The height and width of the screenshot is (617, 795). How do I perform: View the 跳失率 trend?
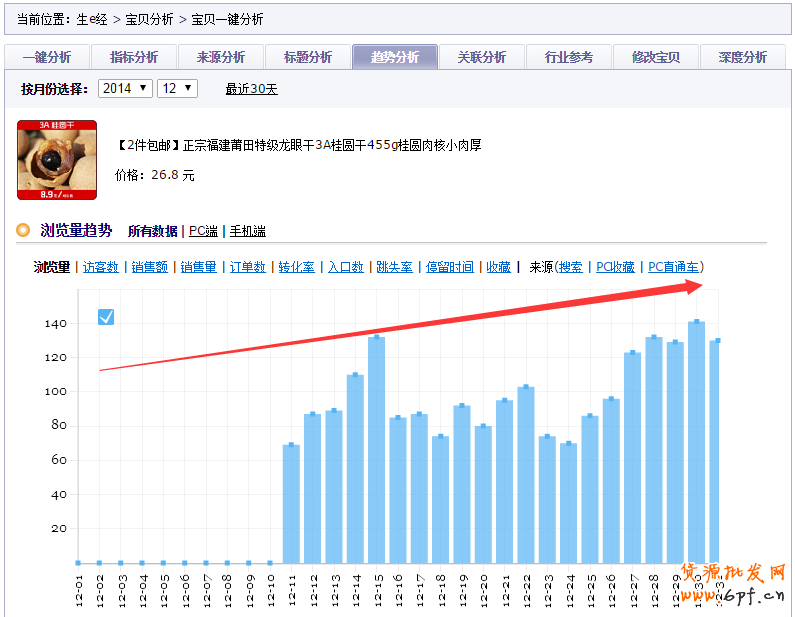click(x=394, y=267)
